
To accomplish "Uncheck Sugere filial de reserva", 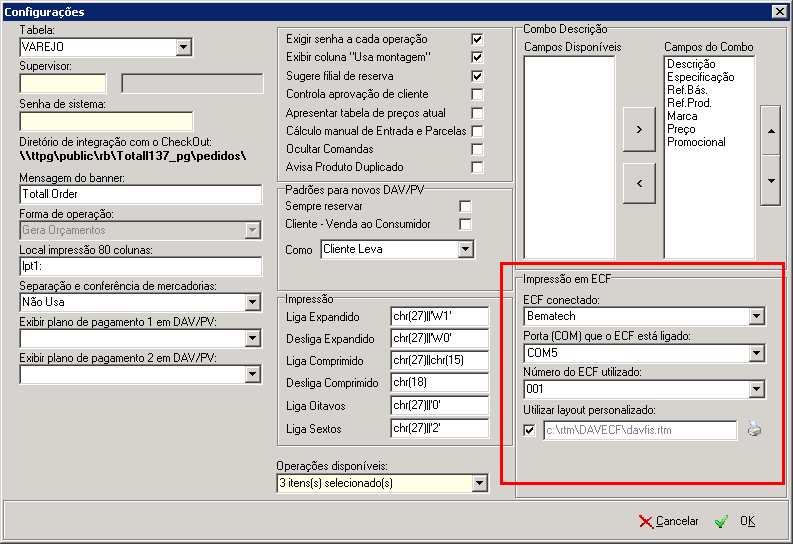I will point(477,76).
